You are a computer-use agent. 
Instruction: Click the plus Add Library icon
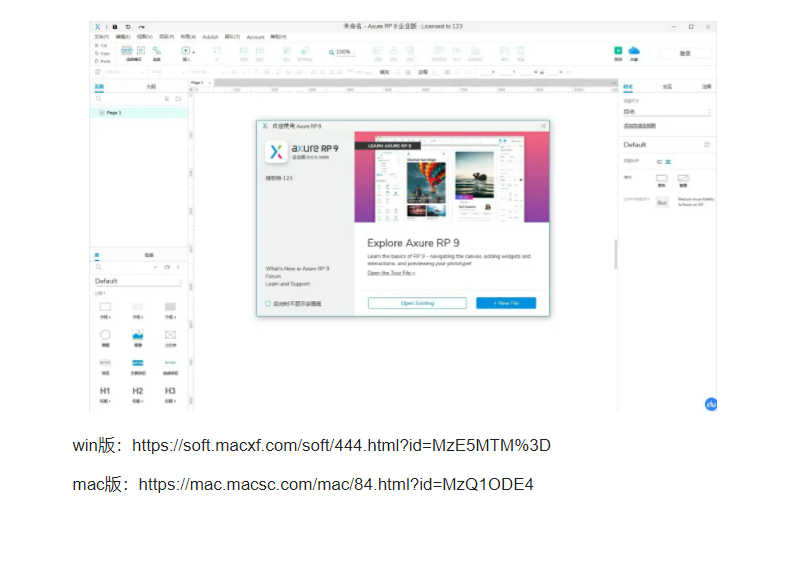tap(155, 267)
